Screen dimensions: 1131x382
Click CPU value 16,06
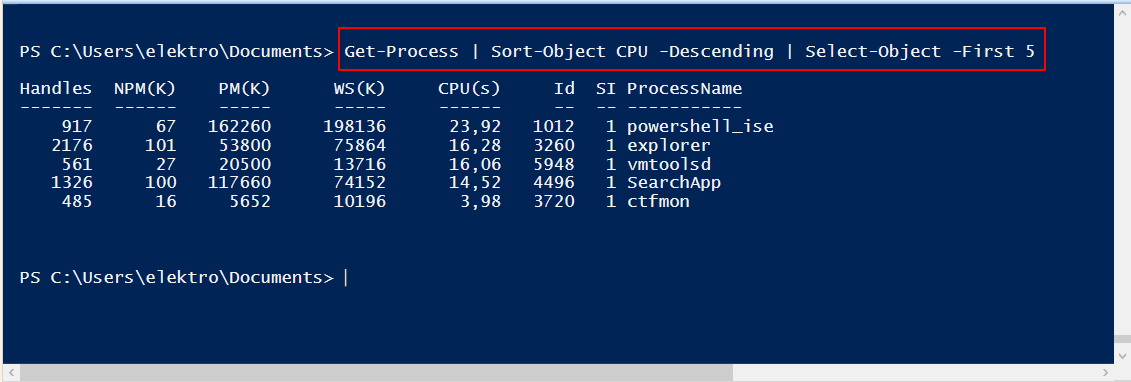[x=475, y=164]
